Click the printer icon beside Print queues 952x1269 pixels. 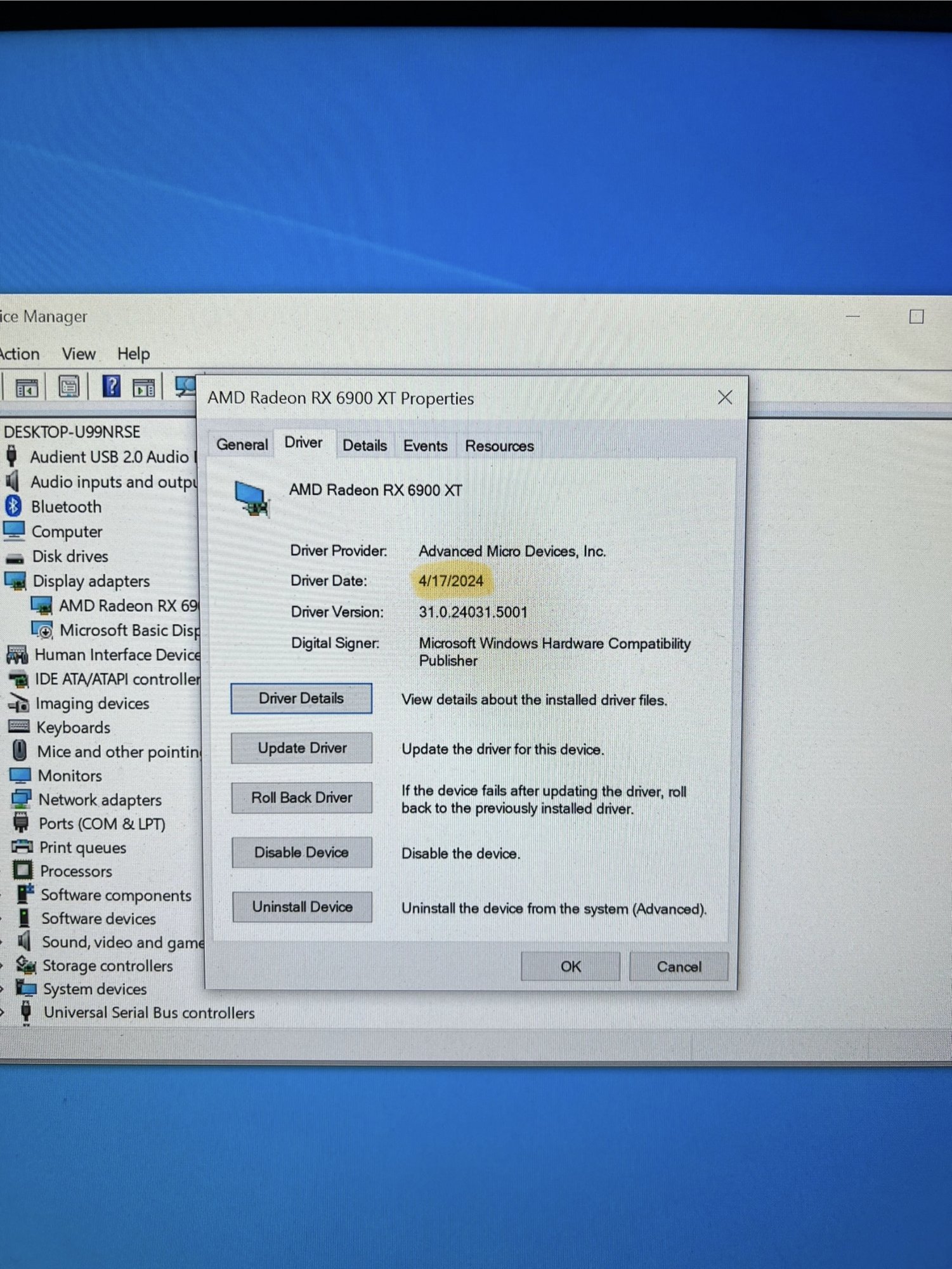[22, 846]
